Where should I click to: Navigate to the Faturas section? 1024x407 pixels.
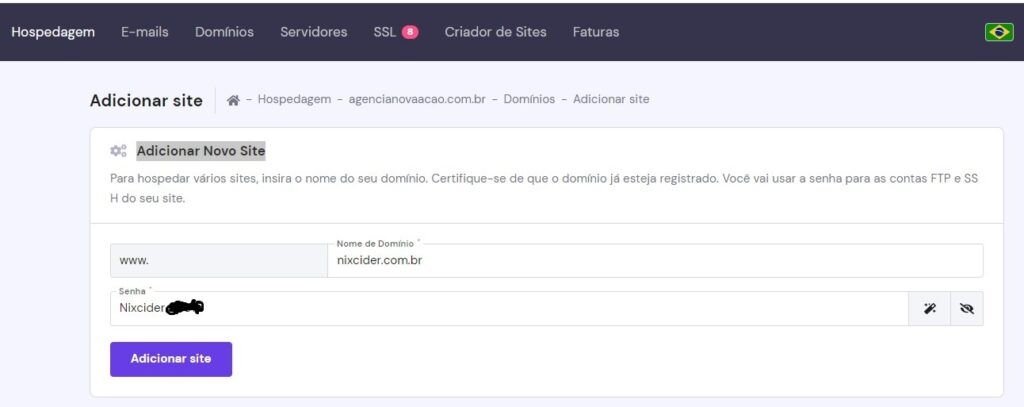pyautogui.click(x=595, y=32)
